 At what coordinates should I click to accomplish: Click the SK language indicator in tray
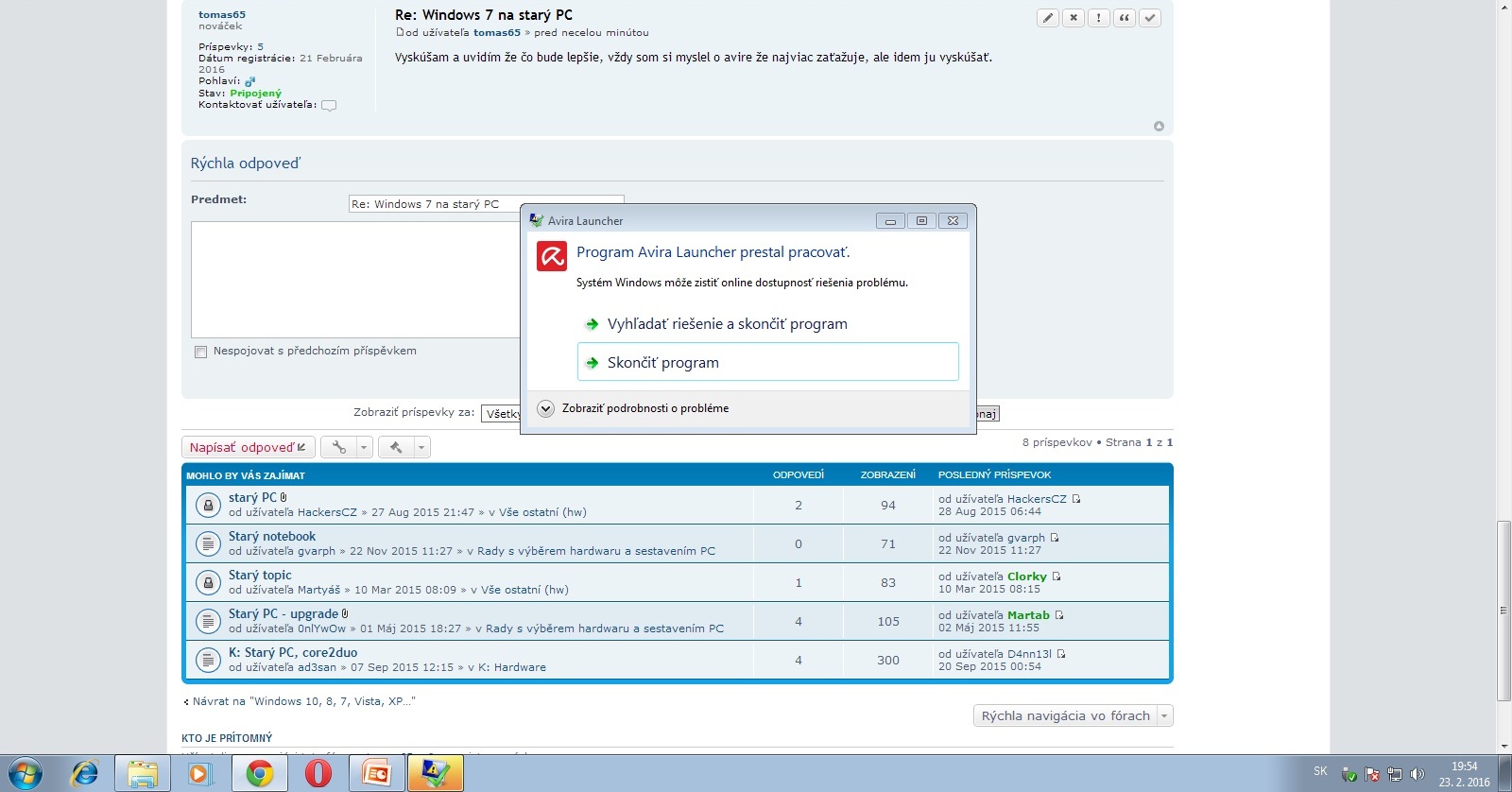[x=1320, y=771]
